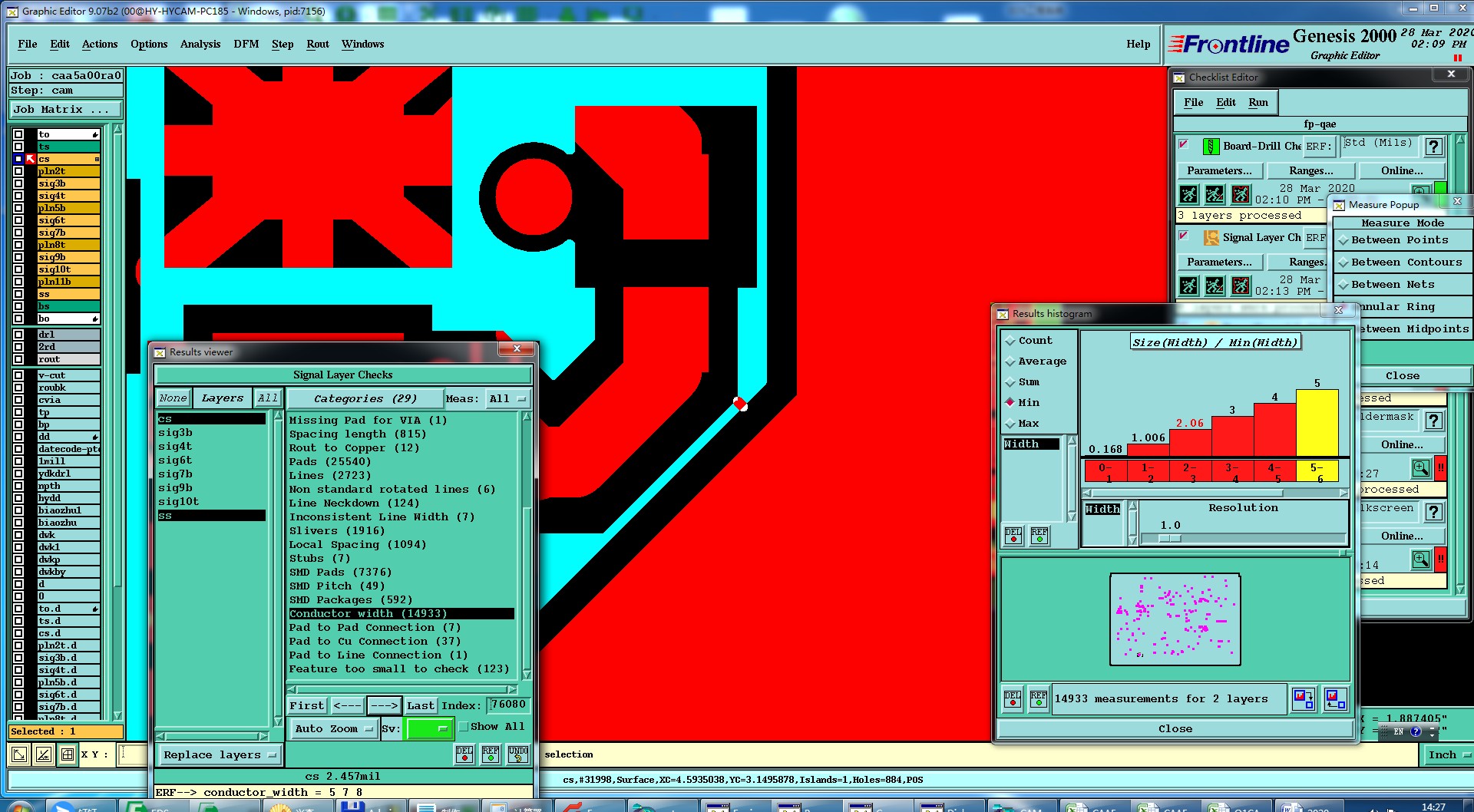Viewport: 1474px width, 812px height.
Task: Open the green Sv color dropdown
Action: [428, 728]
